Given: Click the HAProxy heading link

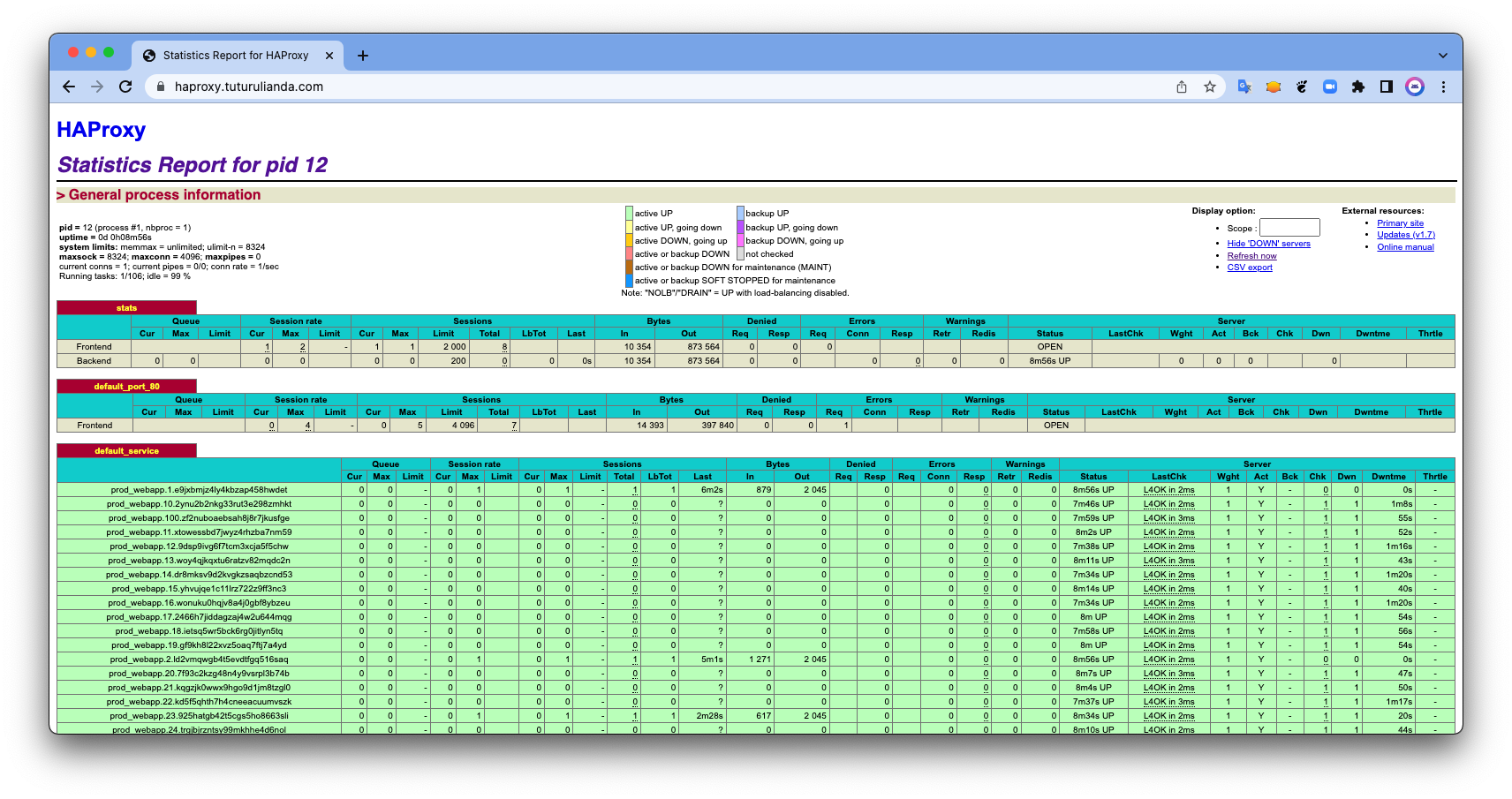Looking at the screenshot, I should 102,130.
